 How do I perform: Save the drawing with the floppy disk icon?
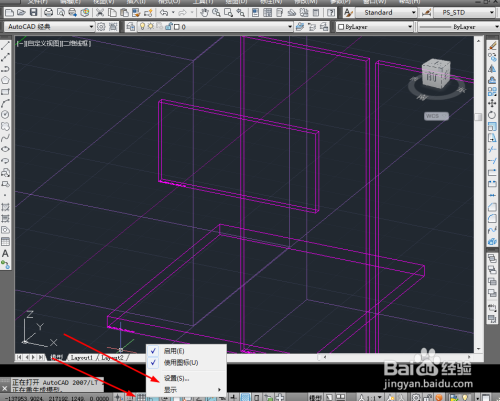pos(33,13)
